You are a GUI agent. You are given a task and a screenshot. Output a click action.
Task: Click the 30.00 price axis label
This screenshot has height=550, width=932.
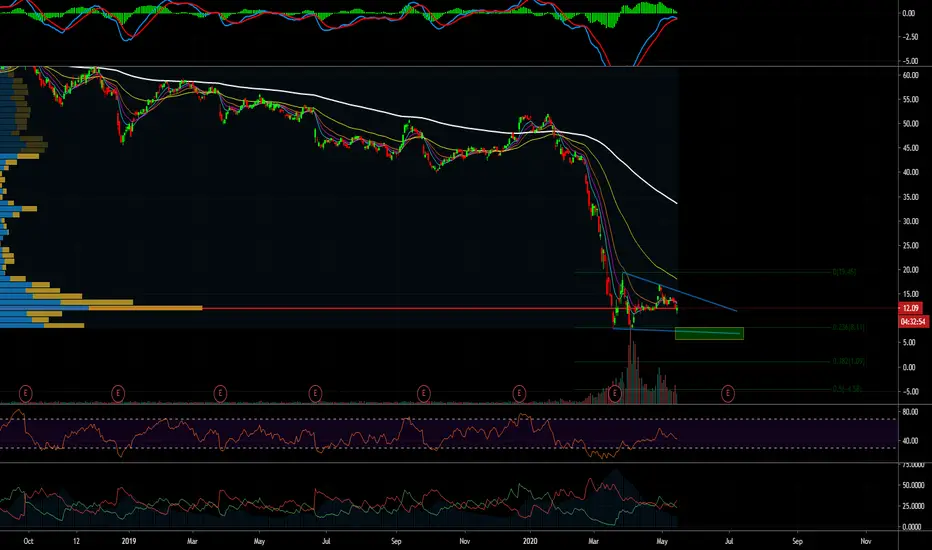pos(911,221)
